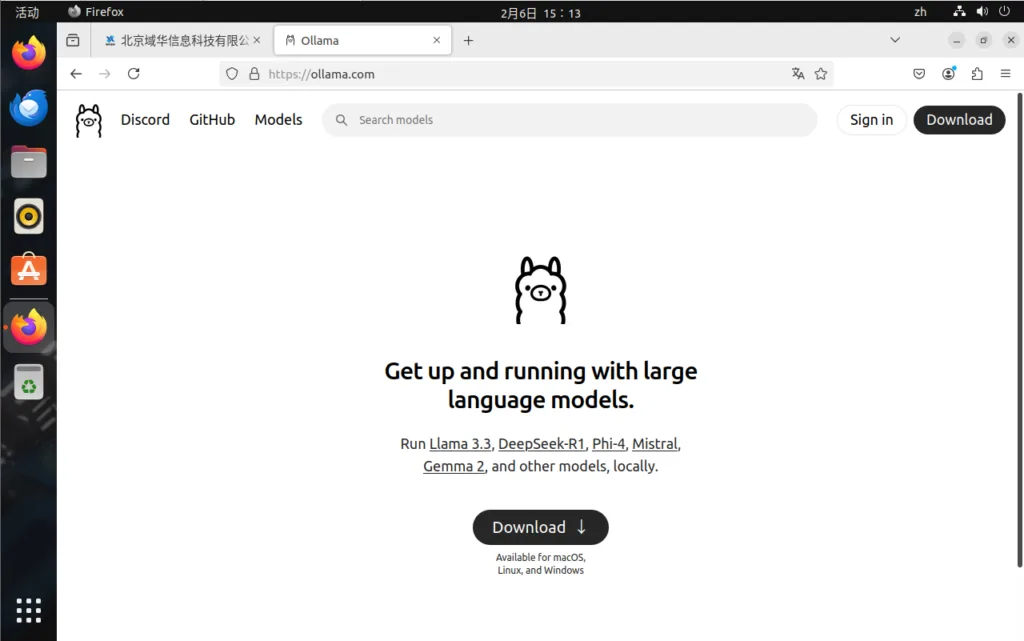Screen dimensions: 1024x641
Task: View site security padlock info
Action: point(254,74)
